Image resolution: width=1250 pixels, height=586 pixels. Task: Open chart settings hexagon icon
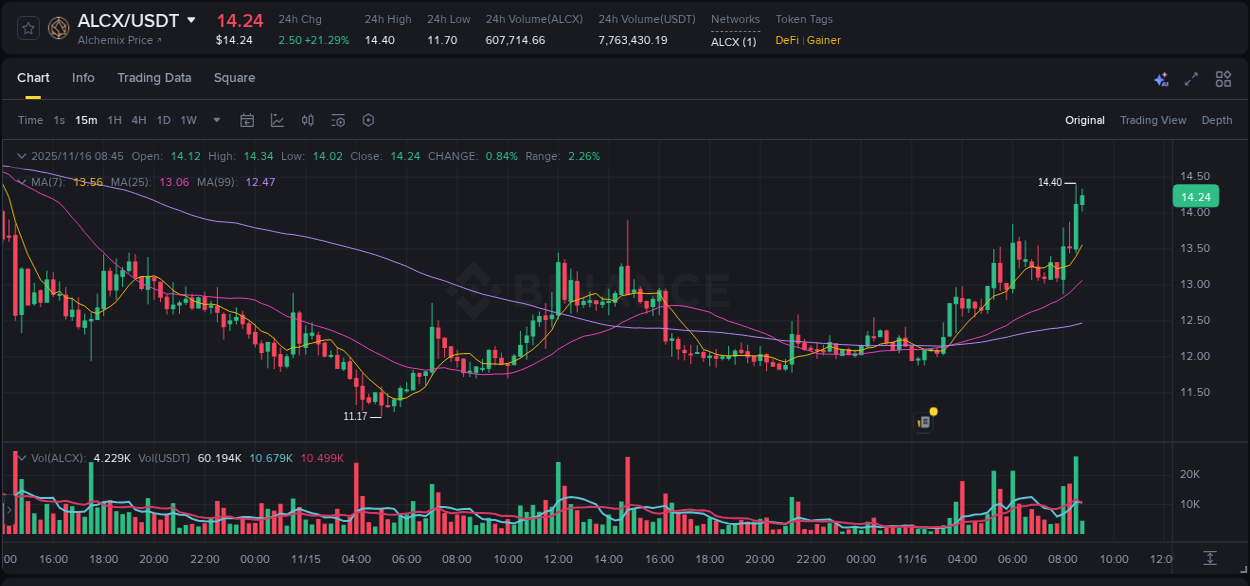point(368,120)
